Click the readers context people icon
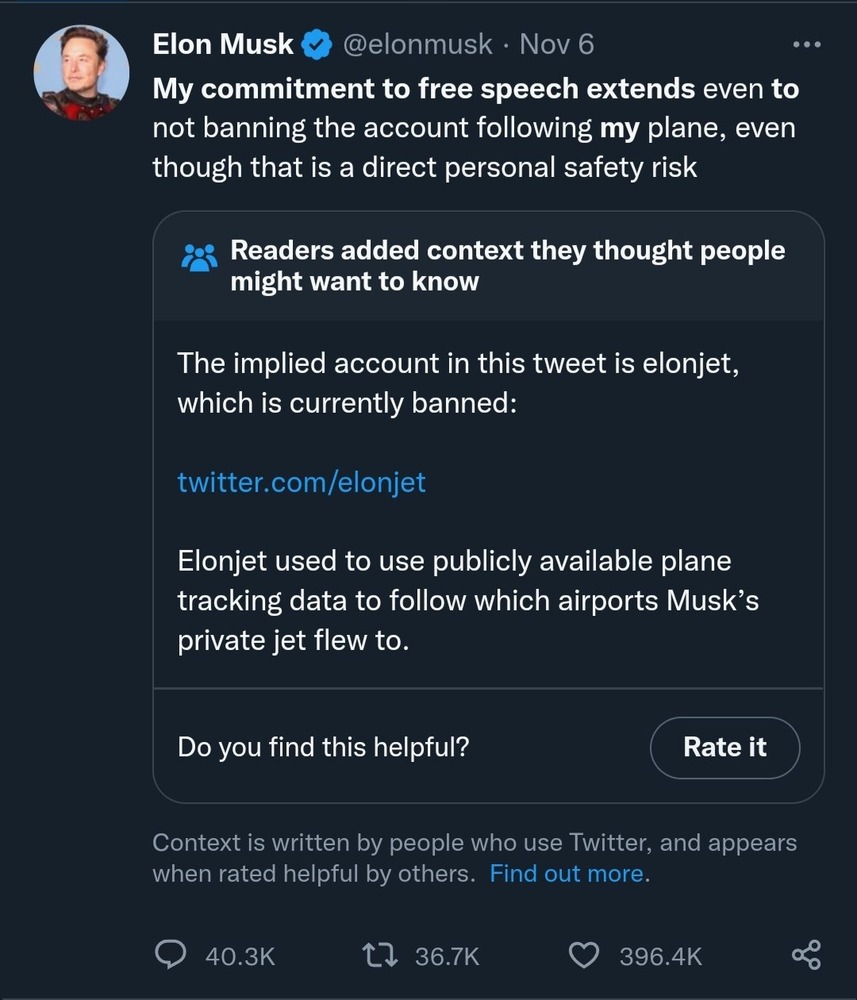 199,258
